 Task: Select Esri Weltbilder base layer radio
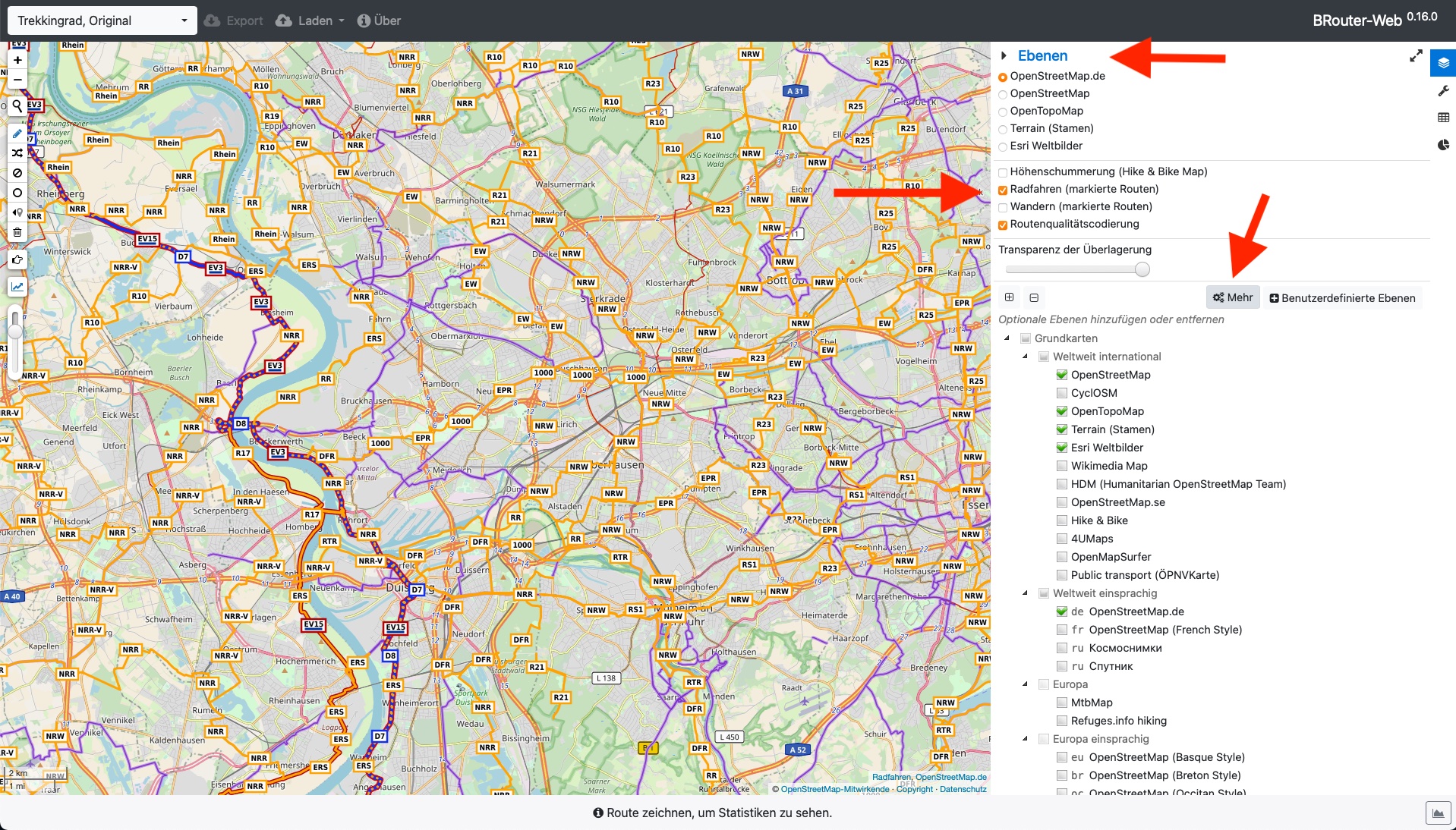point(1003,146)
